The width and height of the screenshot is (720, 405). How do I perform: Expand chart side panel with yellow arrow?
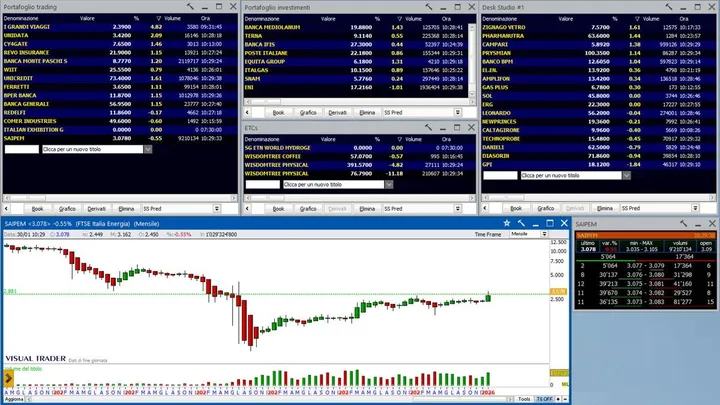8,379
